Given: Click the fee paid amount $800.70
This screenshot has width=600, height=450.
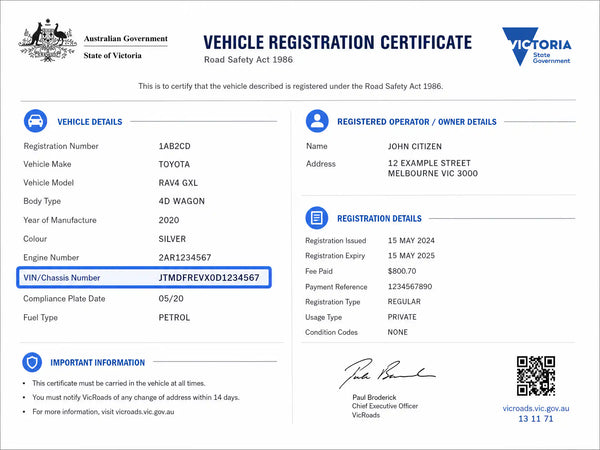Looking at the screenshot, I should [x=402, y=271].
